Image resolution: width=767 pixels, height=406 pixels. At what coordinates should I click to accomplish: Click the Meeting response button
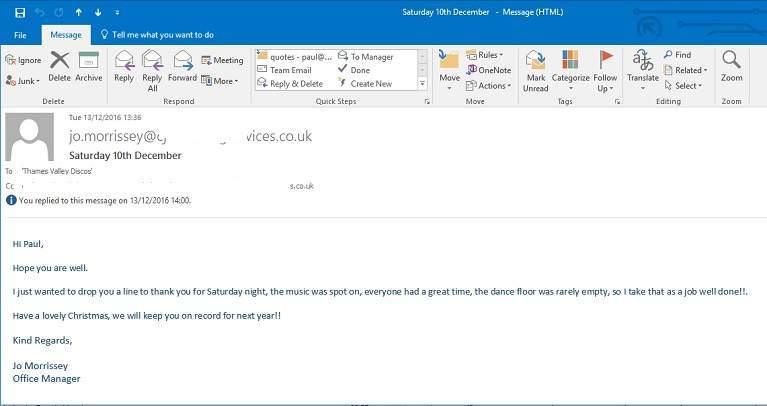pyautogui.click(x=222, y=60)
